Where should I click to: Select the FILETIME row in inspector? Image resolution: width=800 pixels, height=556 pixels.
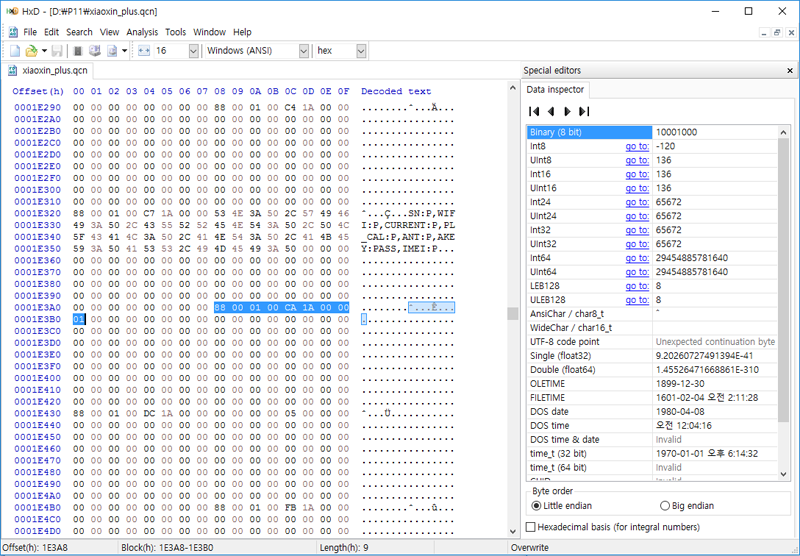click(652, 397)
